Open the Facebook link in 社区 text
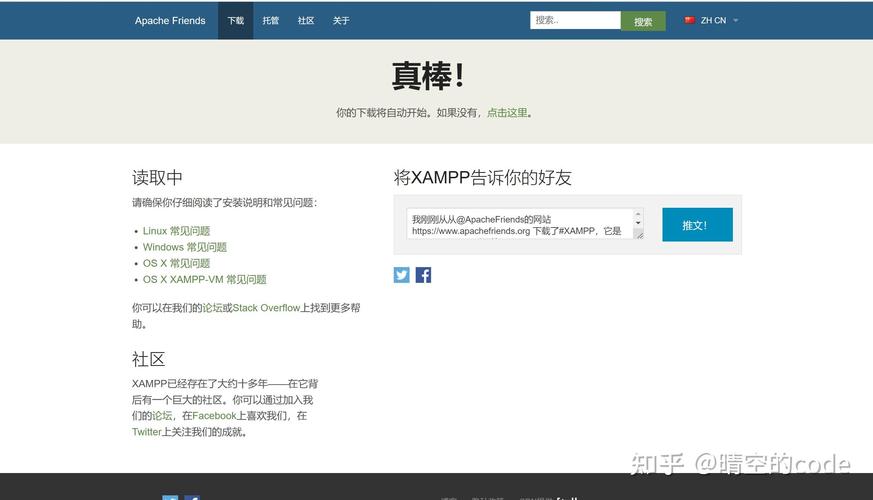Image resolution: width=873 pixels, height=500 pixels. point(214,415)
